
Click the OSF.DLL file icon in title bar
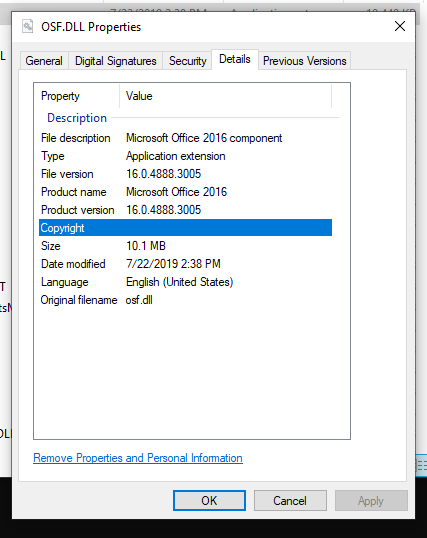pos(27,26)
